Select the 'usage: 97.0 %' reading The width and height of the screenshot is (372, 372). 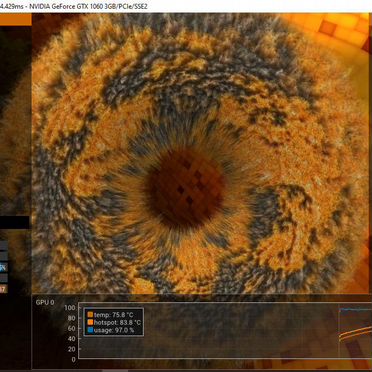(114, 330)
